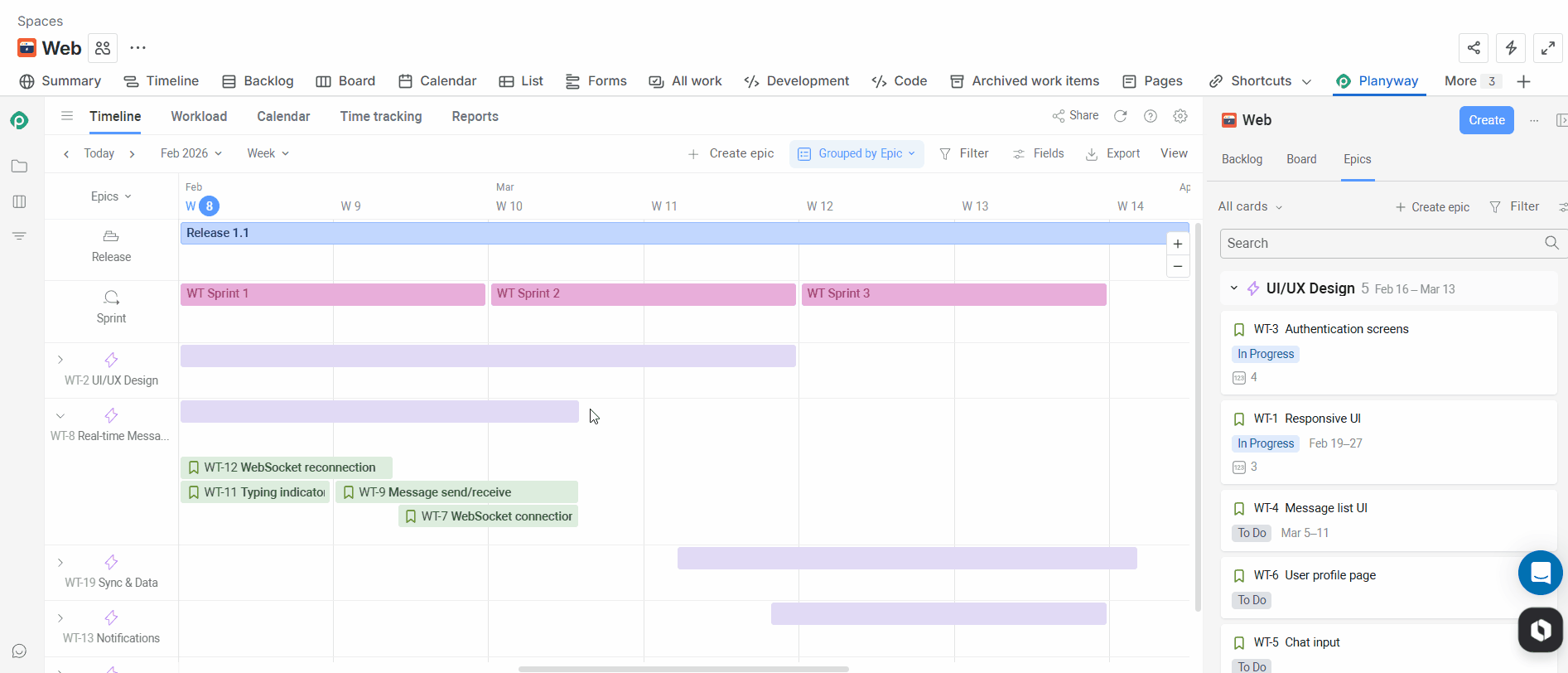Collapse the WT-8 Real-time Messaging epic row
The width and height of the screenshot is (1568, 673).
tap(60, 415)
